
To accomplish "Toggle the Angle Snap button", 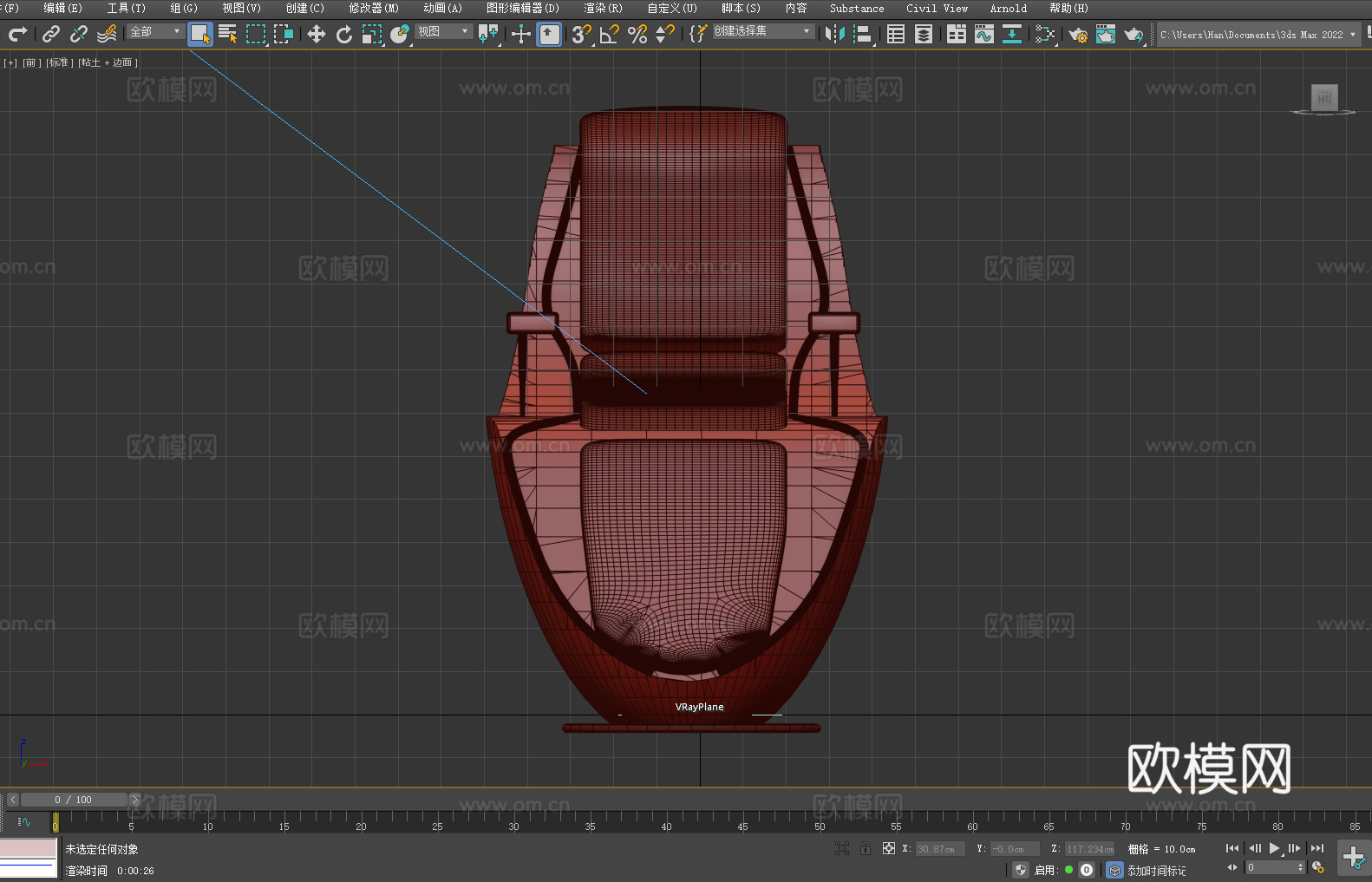I will [610, 34].
